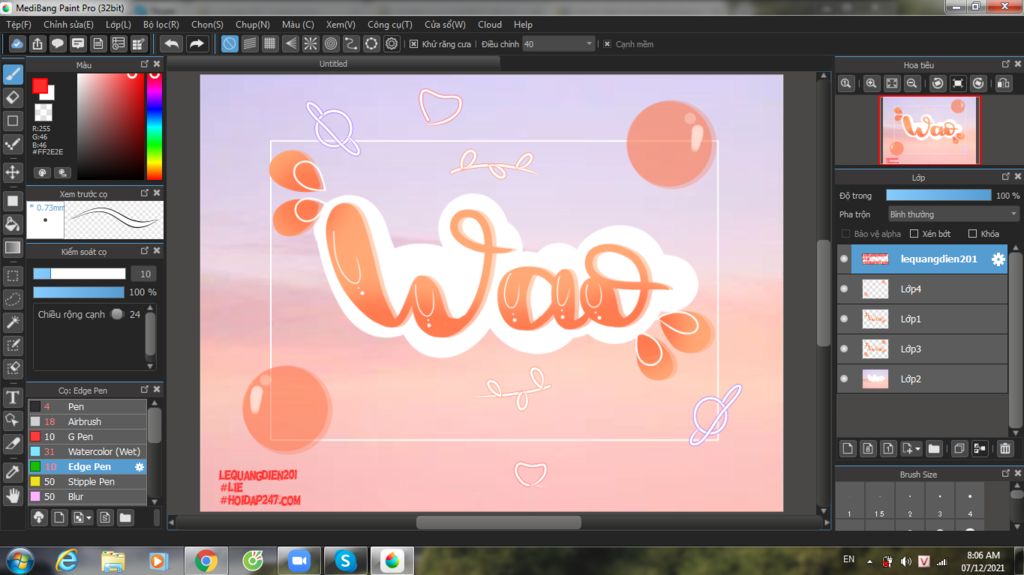Viewport: 1024px width, 575px height.
Task: Open the Điều chỉnh value dropdown
Action: click(558, 44)
